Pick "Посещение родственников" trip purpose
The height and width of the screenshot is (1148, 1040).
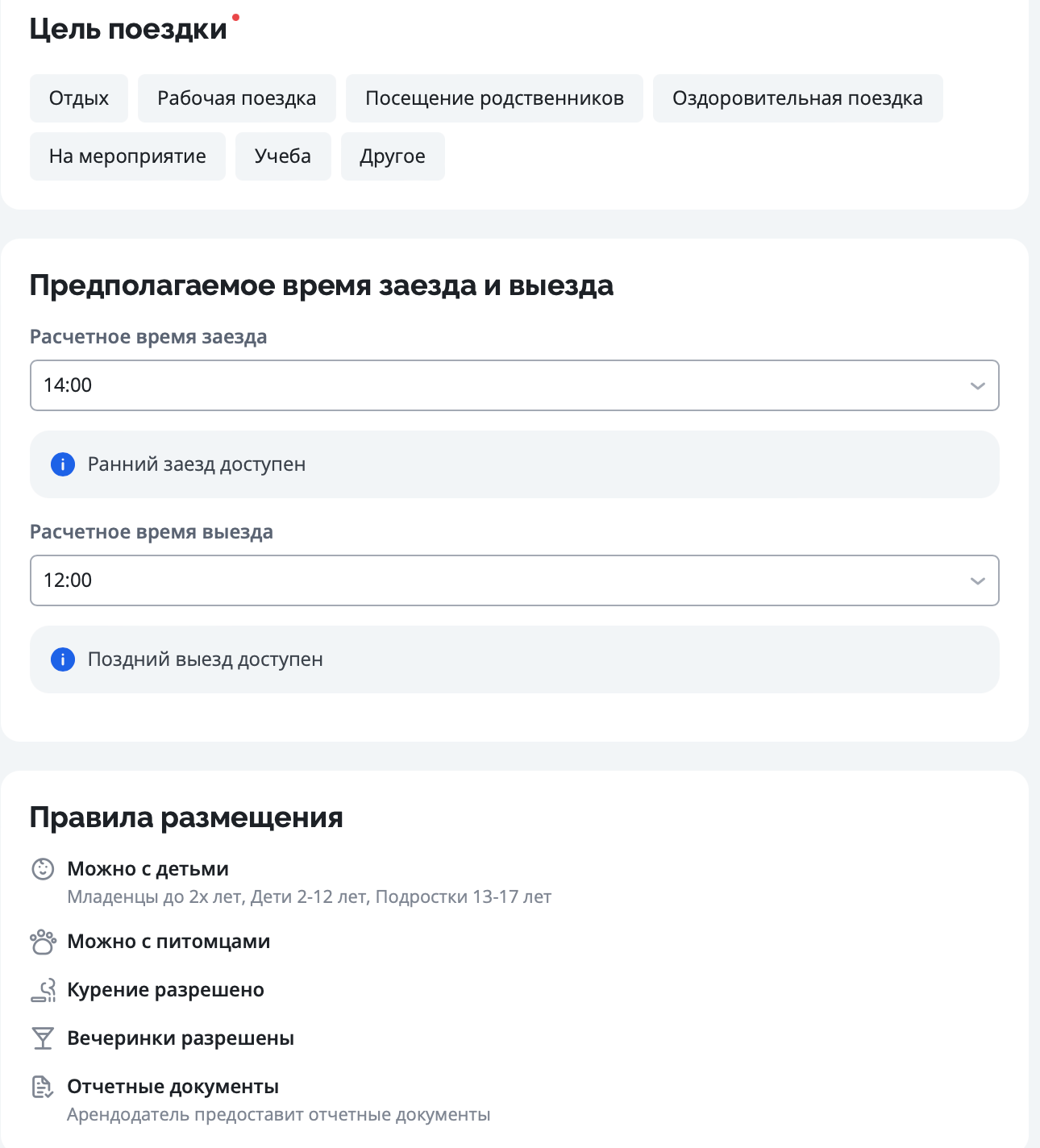pos(494,98)
